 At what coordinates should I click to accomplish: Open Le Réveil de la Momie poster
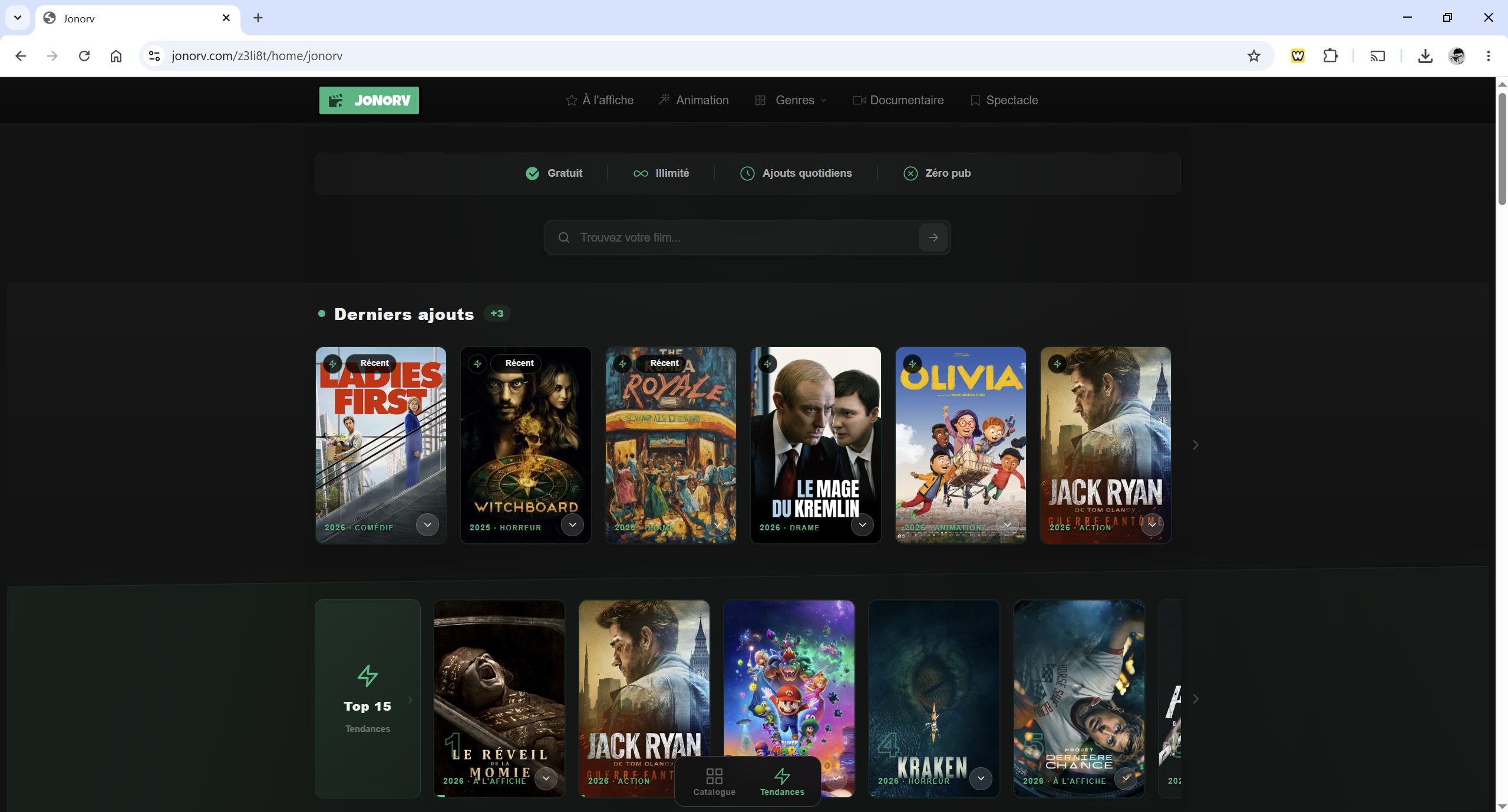point(499,699)
